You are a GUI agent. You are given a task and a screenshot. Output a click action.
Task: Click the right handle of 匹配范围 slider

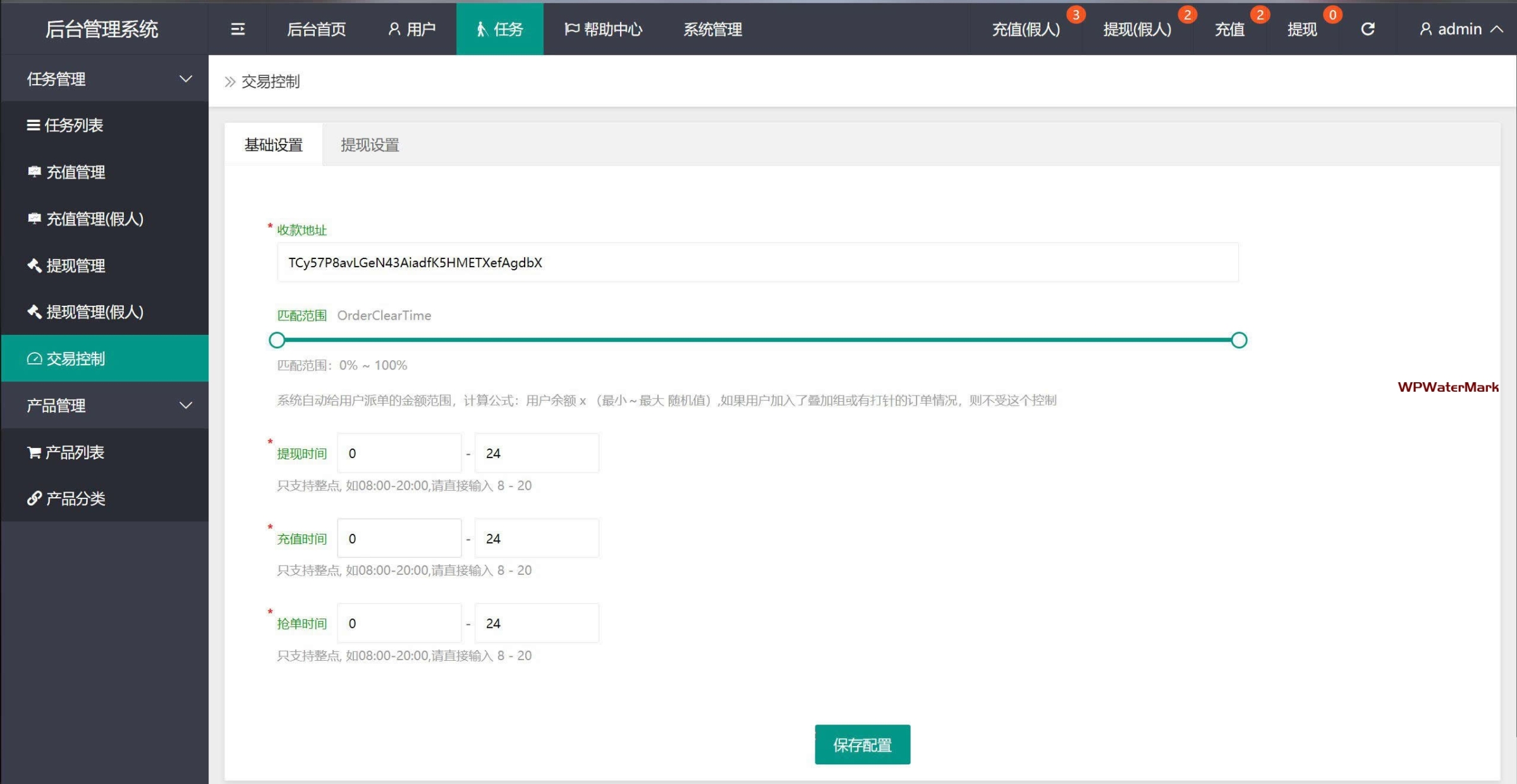[x=1239, y=340]
